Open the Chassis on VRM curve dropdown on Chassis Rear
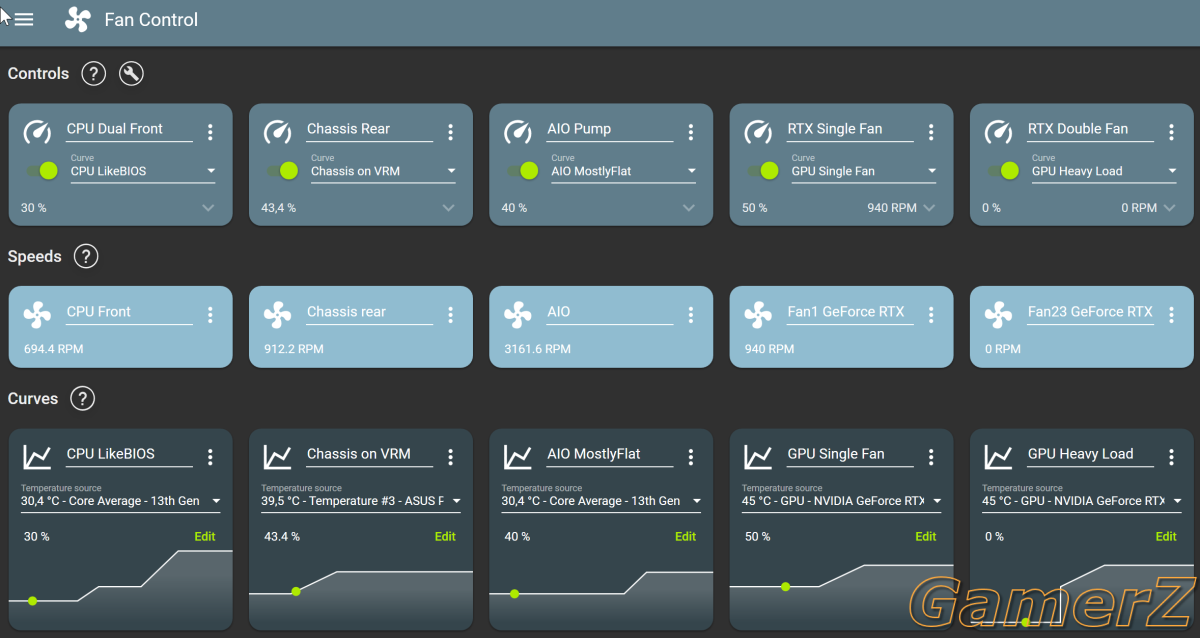 point(384,171)
